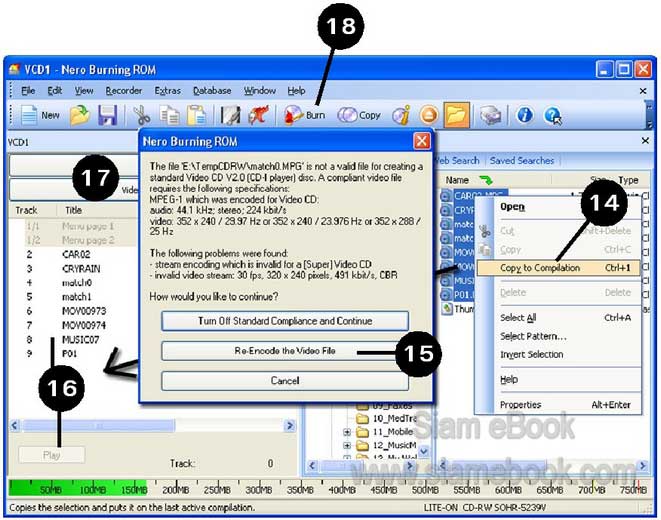The image size is (661, 520).
Task: Open the Extras menu
Action: [x=167, y=91]
